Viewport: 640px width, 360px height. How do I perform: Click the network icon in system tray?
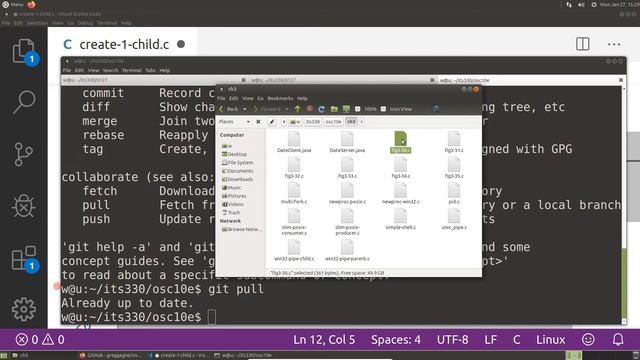pyautogui.click(x=569, y=4)
